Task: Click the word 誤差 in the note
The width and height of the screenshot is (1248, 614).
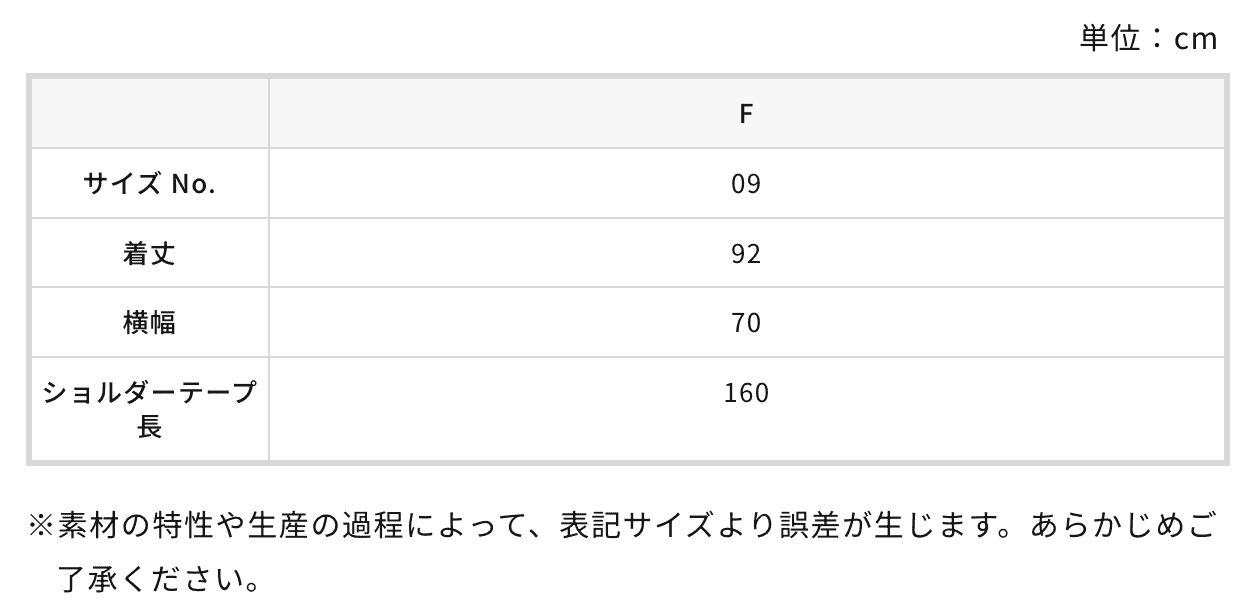Action: coord(812,526)
